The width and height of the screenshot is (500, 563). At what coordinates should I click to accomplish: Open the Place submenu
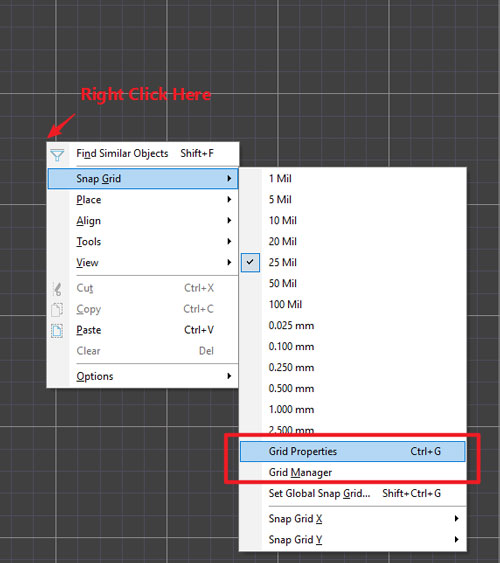pyautogui.click(x=143, y=199)
